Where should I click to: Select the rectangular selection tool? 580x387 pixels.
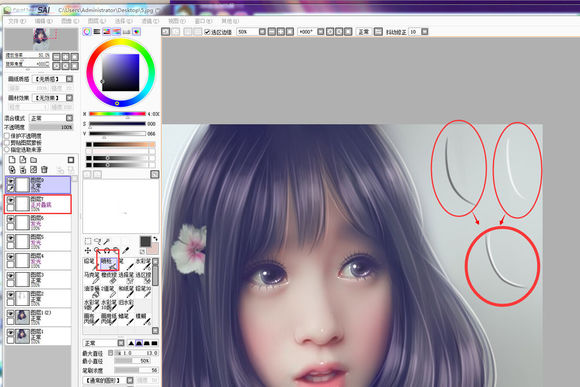click(88, 241)
